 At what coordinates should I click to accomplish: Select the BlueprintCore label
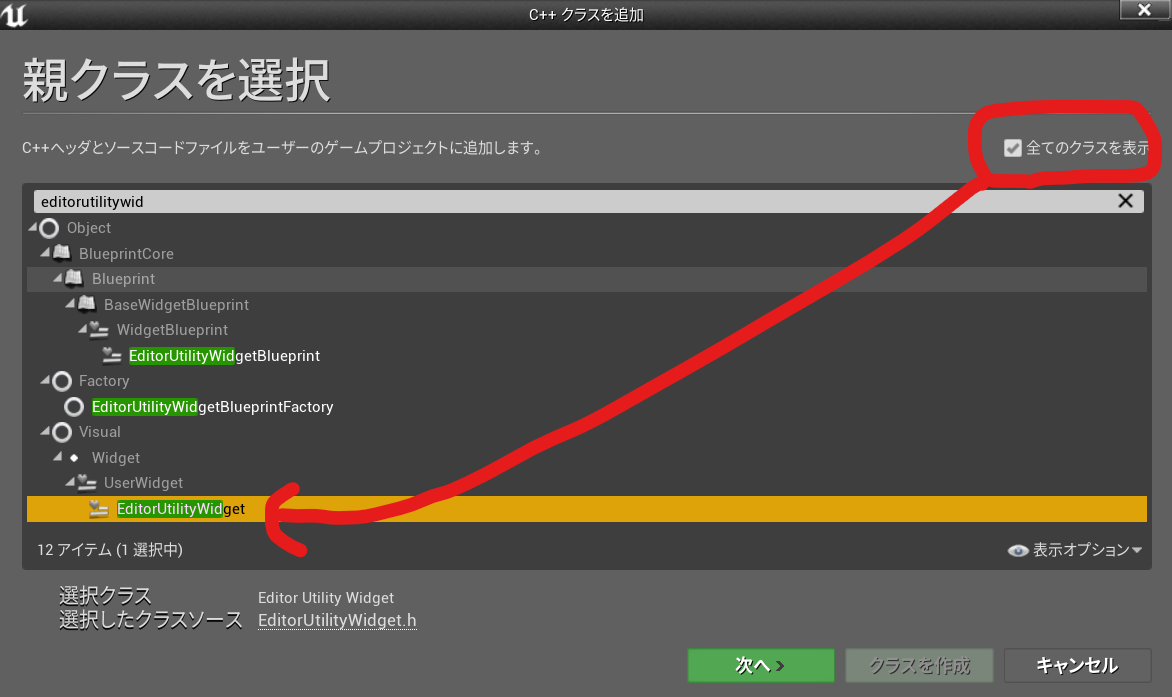(126, 254)
